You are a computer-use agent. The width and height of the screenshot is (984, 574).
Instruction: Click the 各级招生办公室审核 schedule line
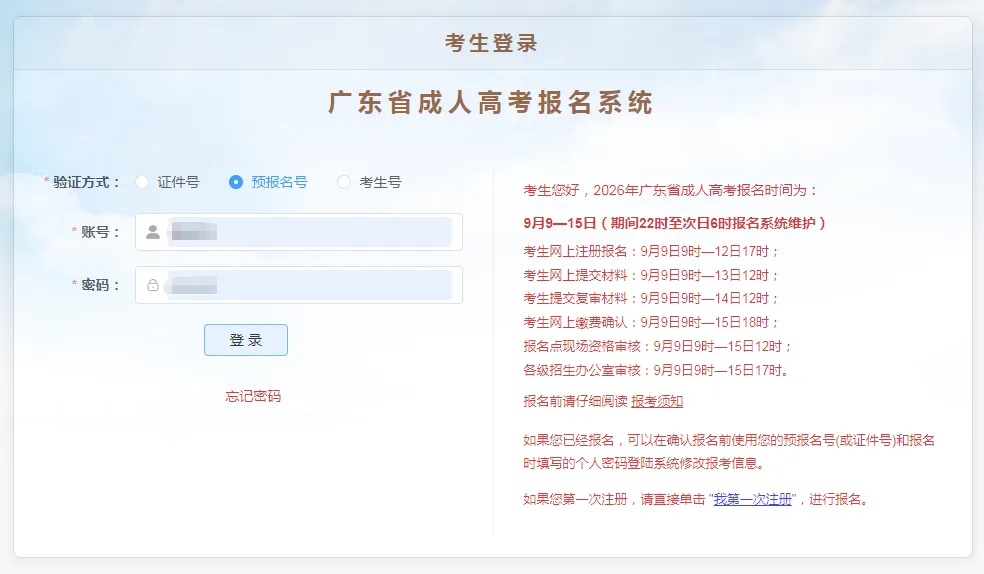coord(656,370)
